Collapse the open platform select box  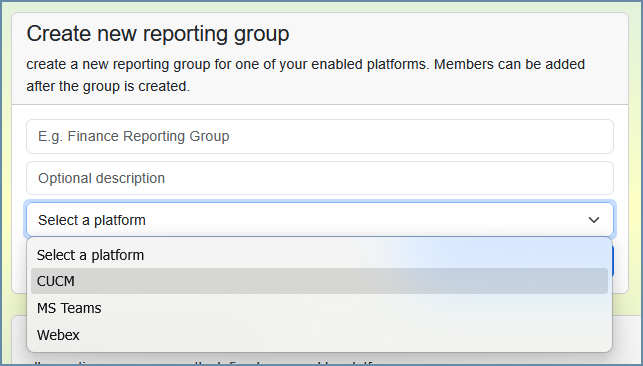point(320,220)
